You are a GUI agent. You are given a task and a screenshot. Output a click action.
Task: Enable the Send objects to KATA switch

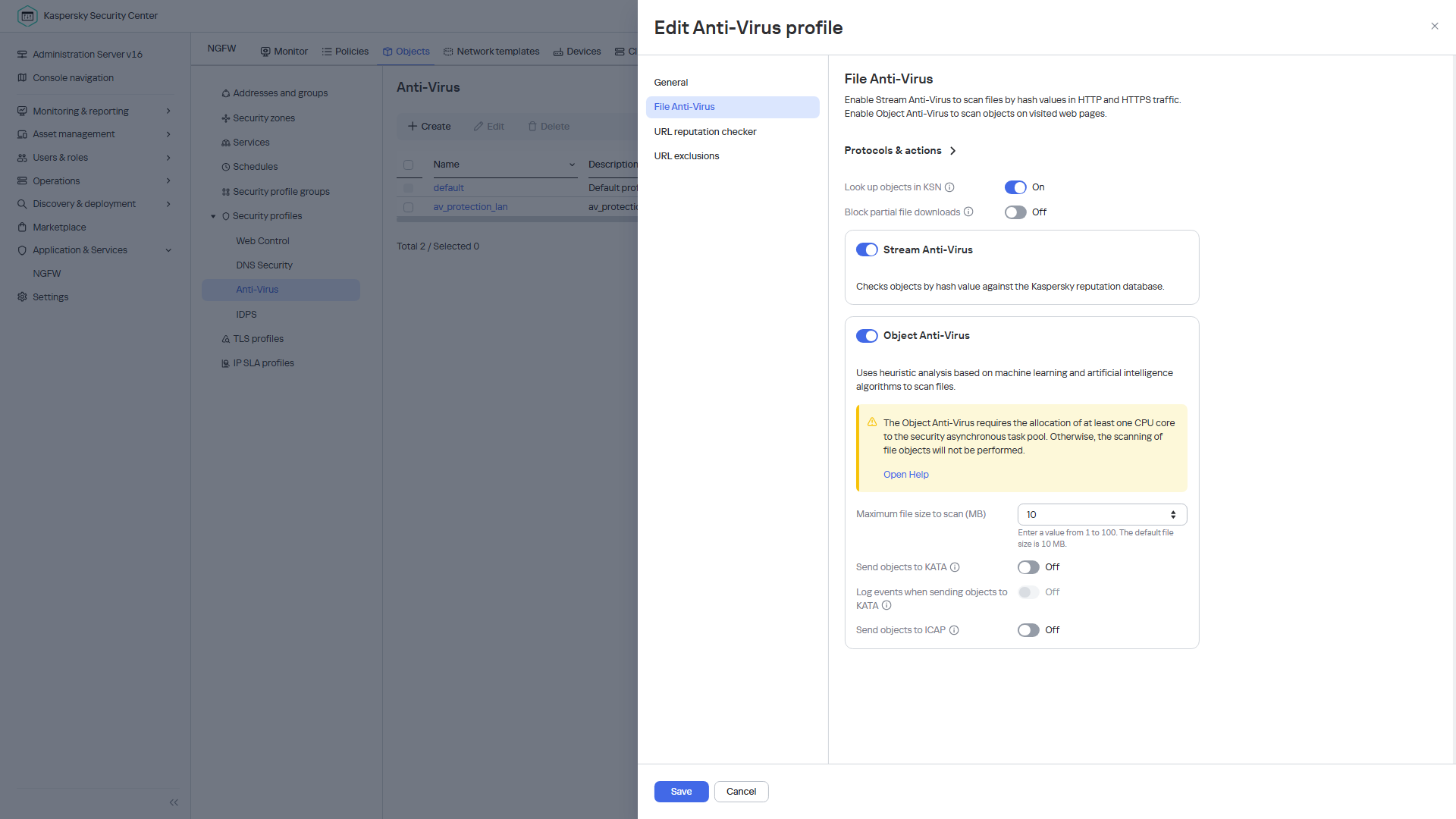point(1028,567)
